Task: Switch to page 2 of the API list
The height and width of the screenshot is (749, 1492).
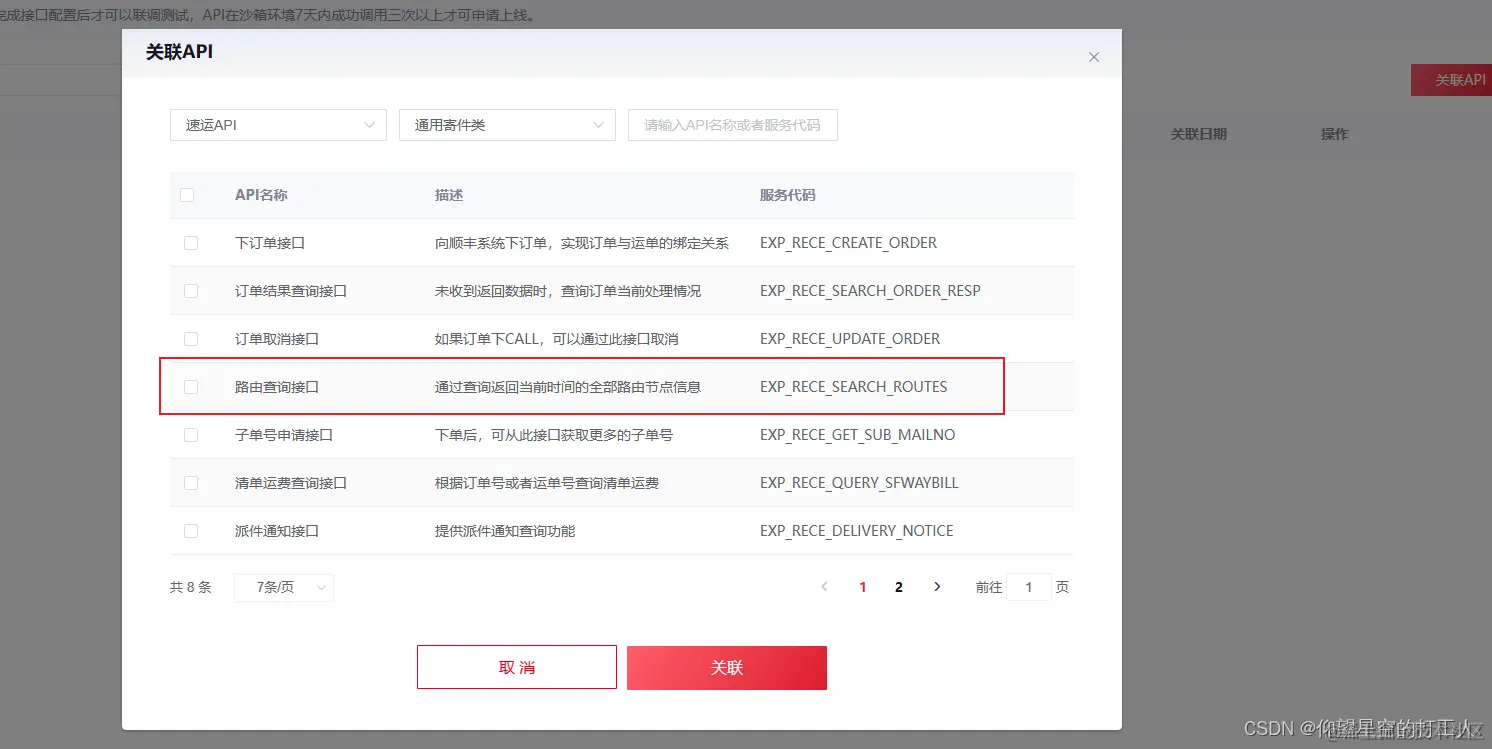Action: click(x=898, y=587)
